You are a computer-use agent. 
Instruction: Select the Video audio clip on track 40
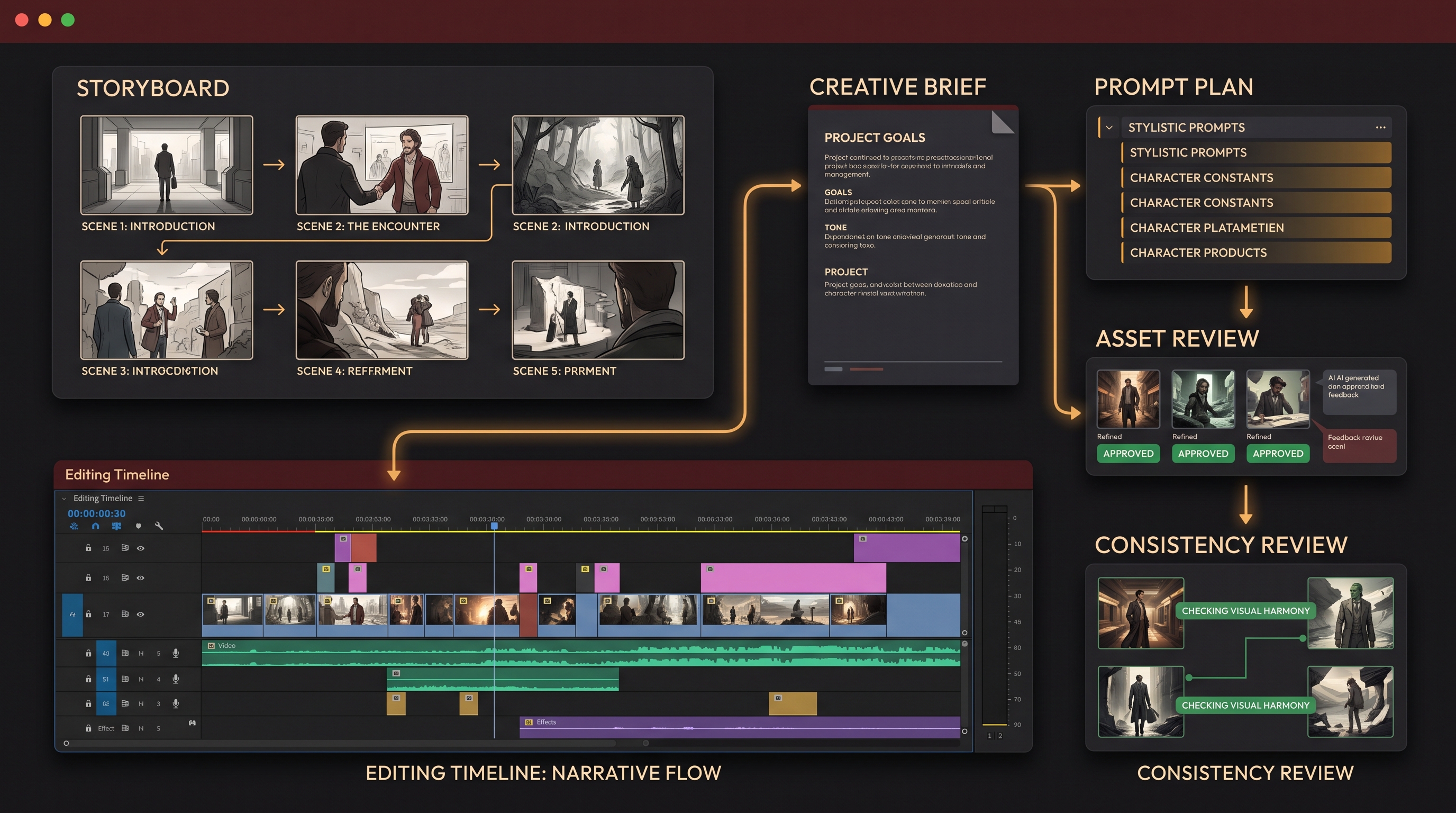(580, 653)
